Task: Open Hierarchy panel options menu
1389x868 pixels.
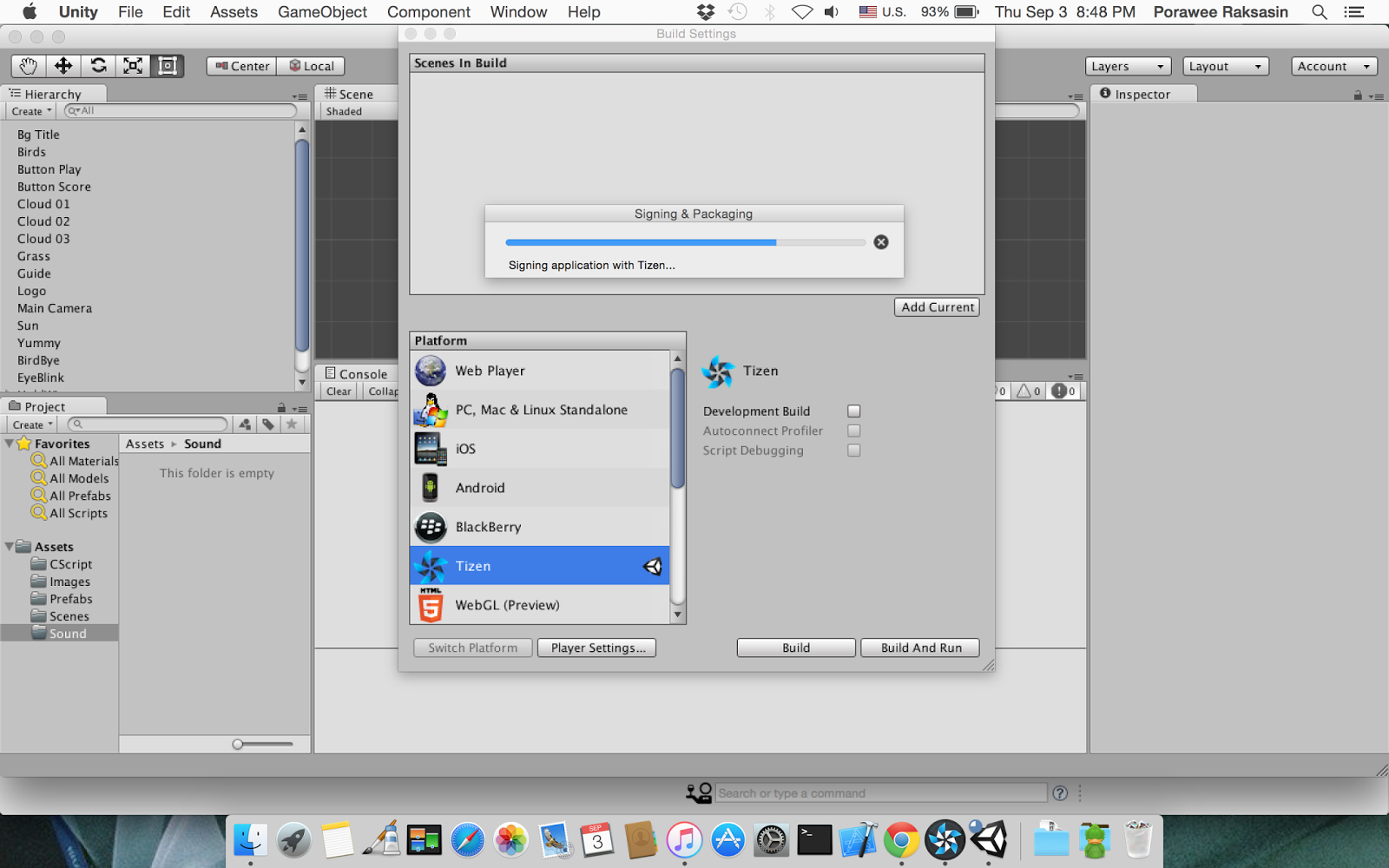Action: pyautogui.click(x=300, y=96)
